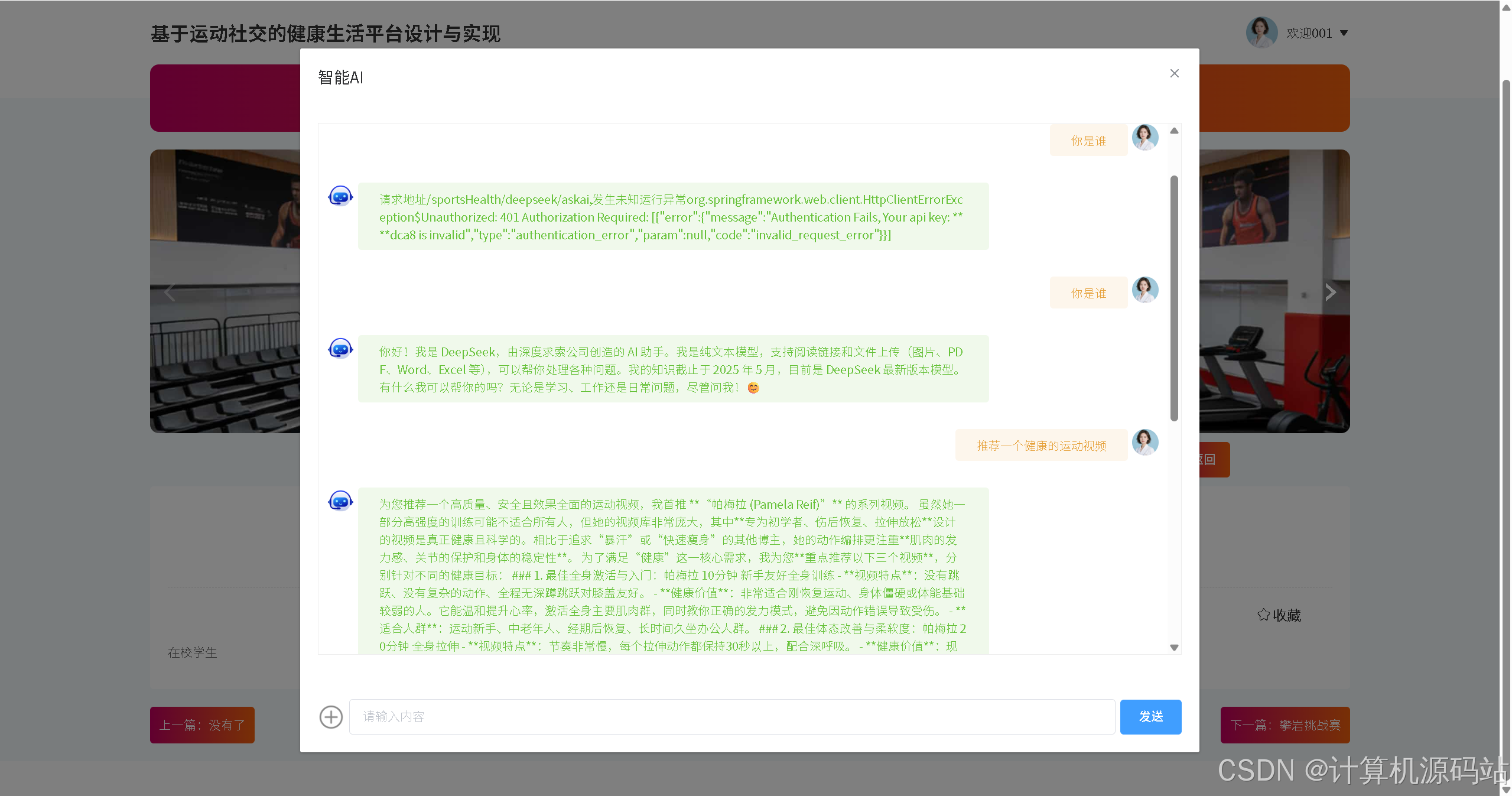Click the header profile avatar picture
Viewport: 1512px width, 796px height.
pyautogui.click(x=1261, y=33)
